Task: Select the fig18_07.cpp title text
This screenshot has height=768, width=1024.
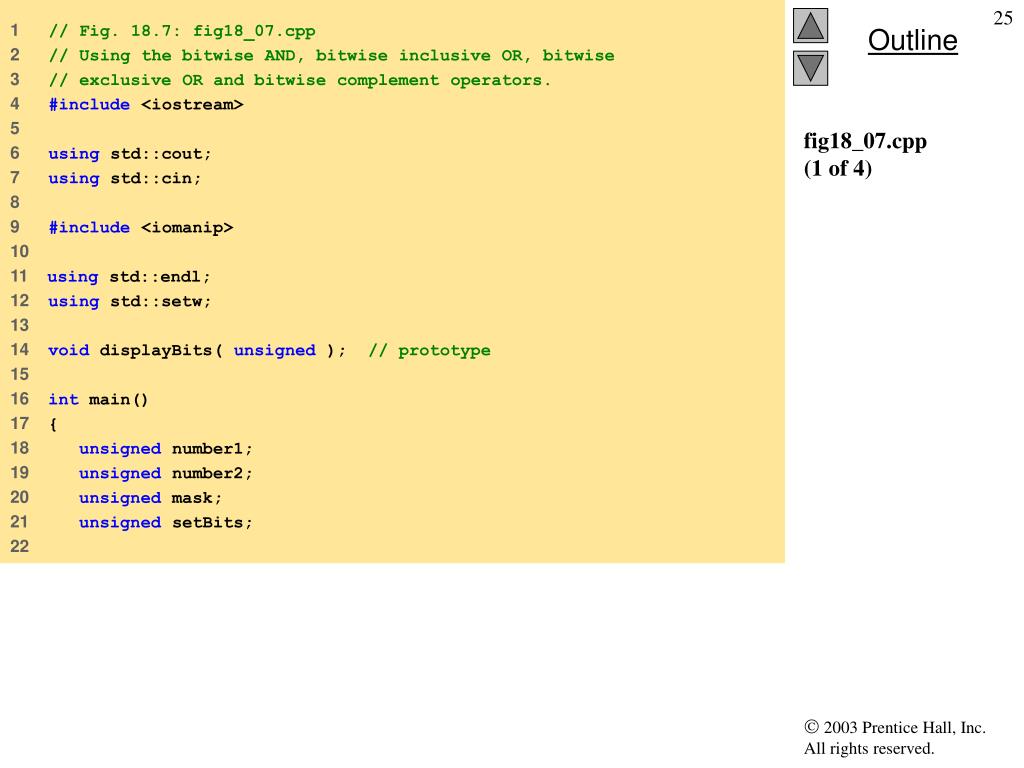Action: (x=865, y=142)
